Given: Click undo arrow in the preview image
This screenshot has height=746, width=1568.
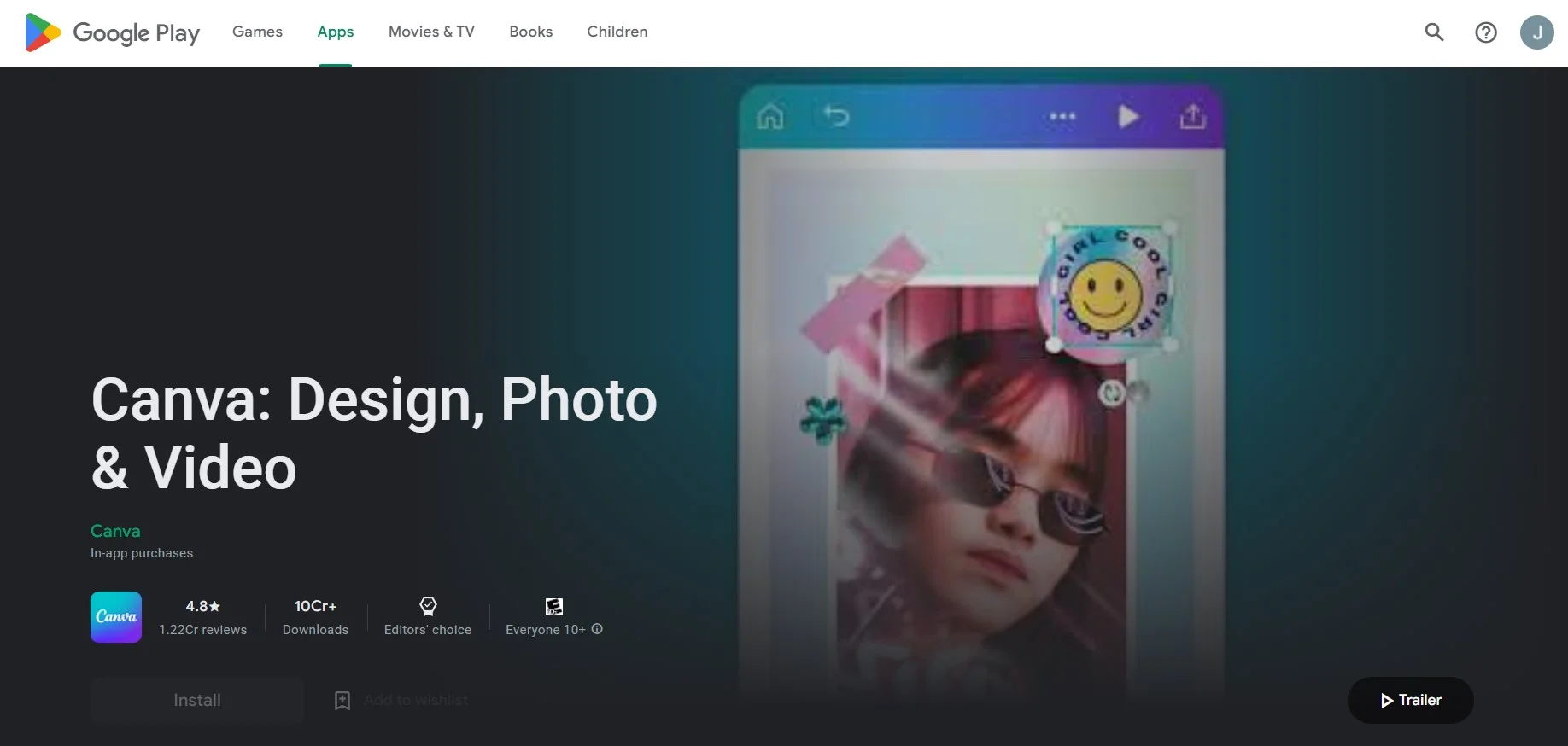Looking at the screenshot, I should click(837, 115).
